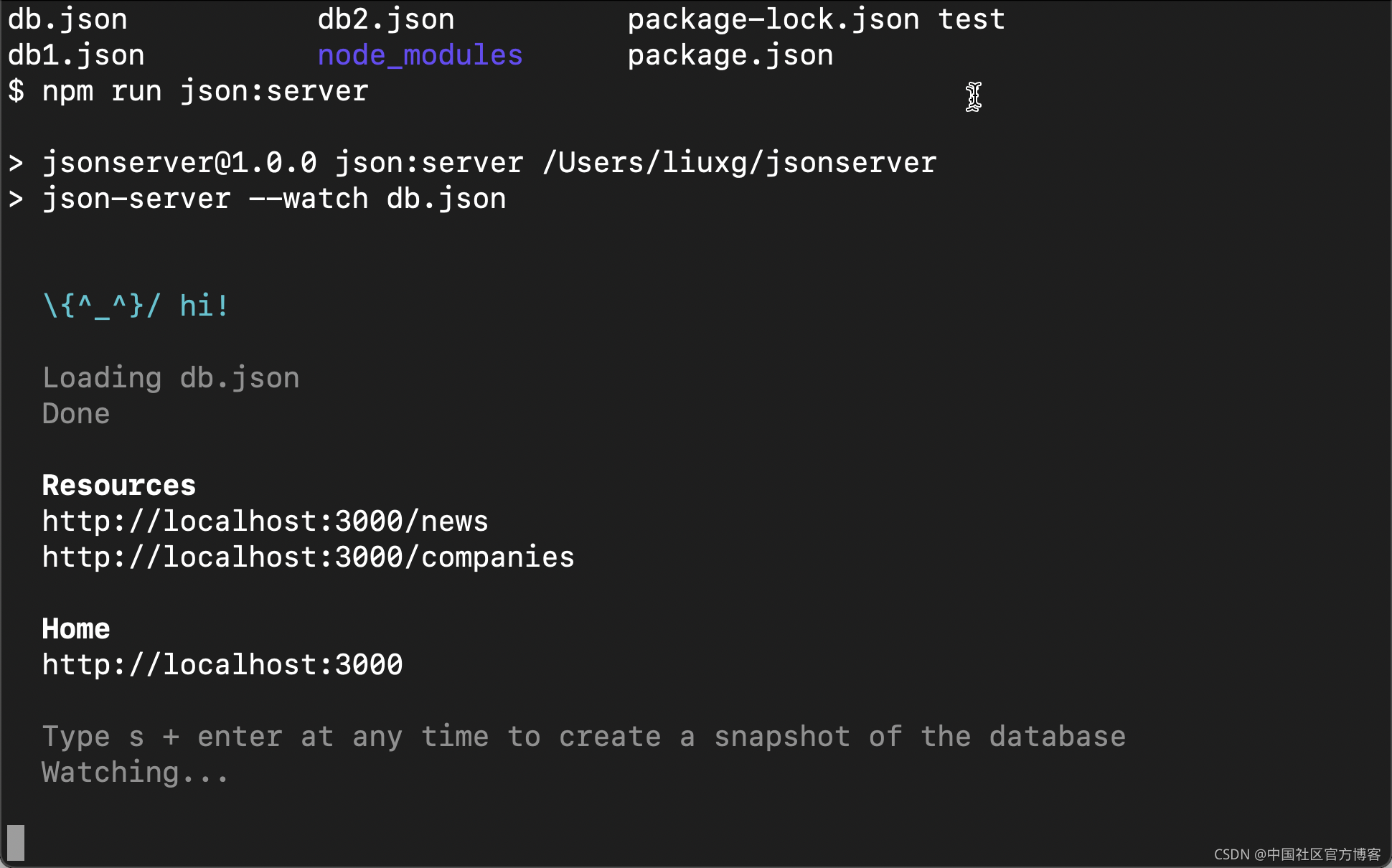This screenshot has height=868, width=1392.
Task: Click the package.json file name
Action: pos(730,55)
